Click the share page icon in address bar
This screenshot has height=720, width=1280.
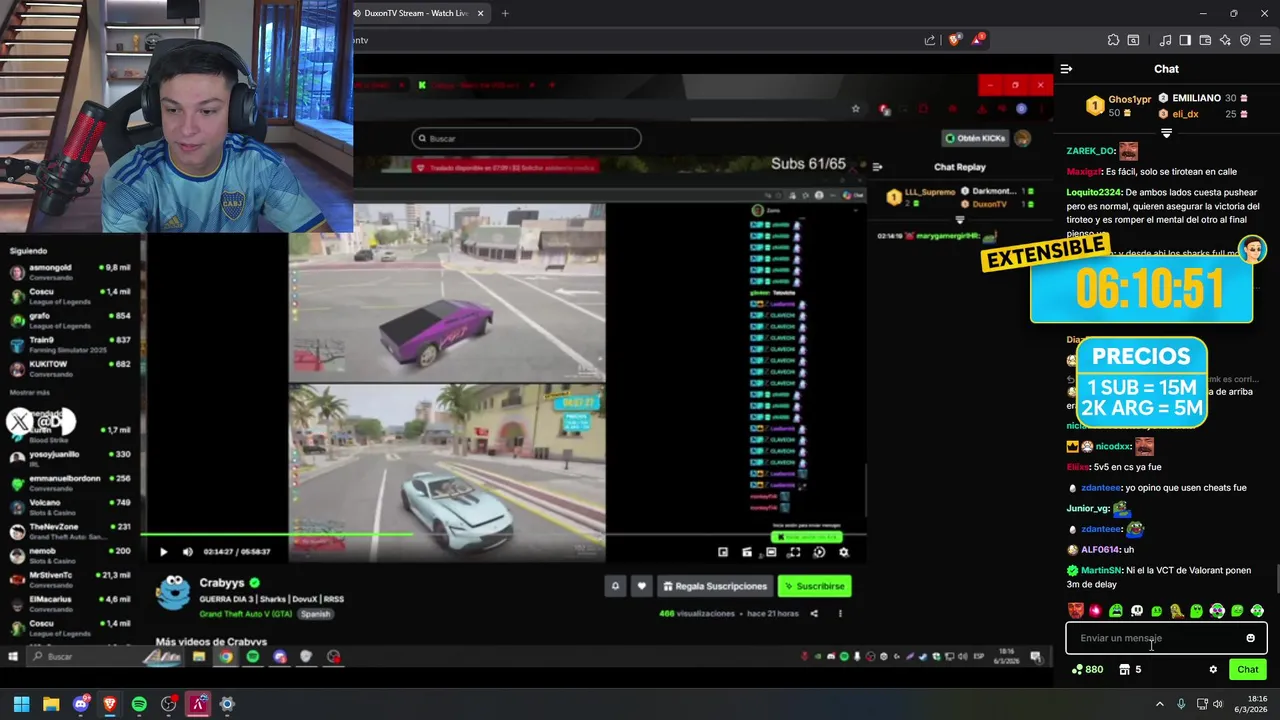tap(929, 40)
